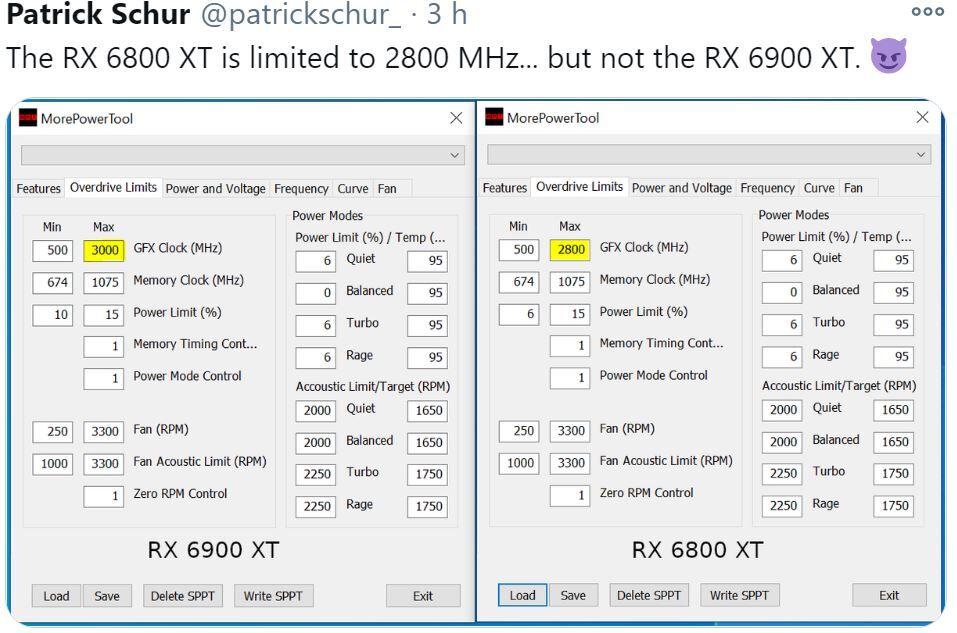Click Quiet acoustic limit 2000 field in RX 6900 XT
Viewport: 957px width, 633px height.
pyautogui.click(x=316, y=410)
